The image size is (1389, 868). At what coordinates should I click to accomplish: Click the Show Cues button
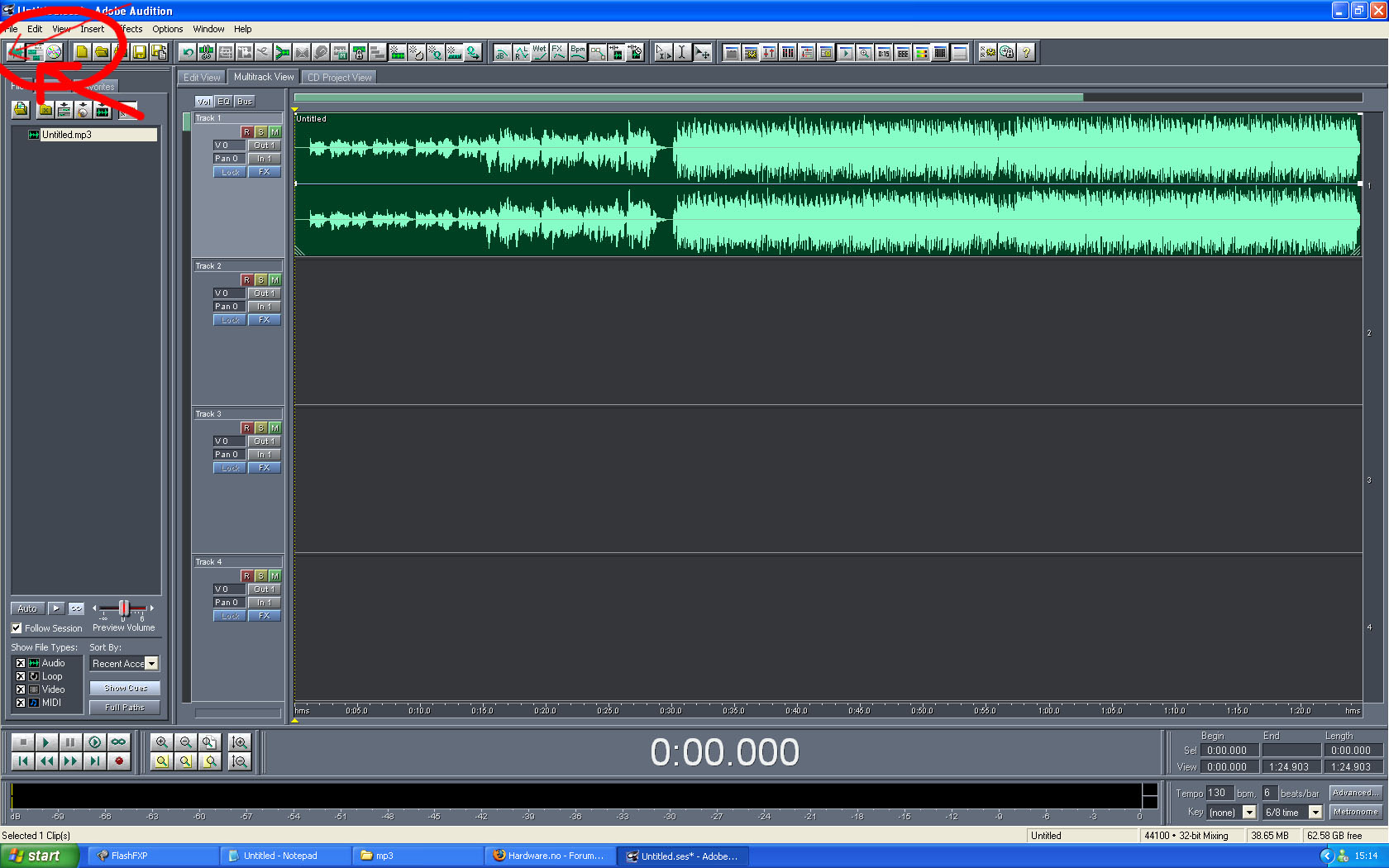(125, 688)
